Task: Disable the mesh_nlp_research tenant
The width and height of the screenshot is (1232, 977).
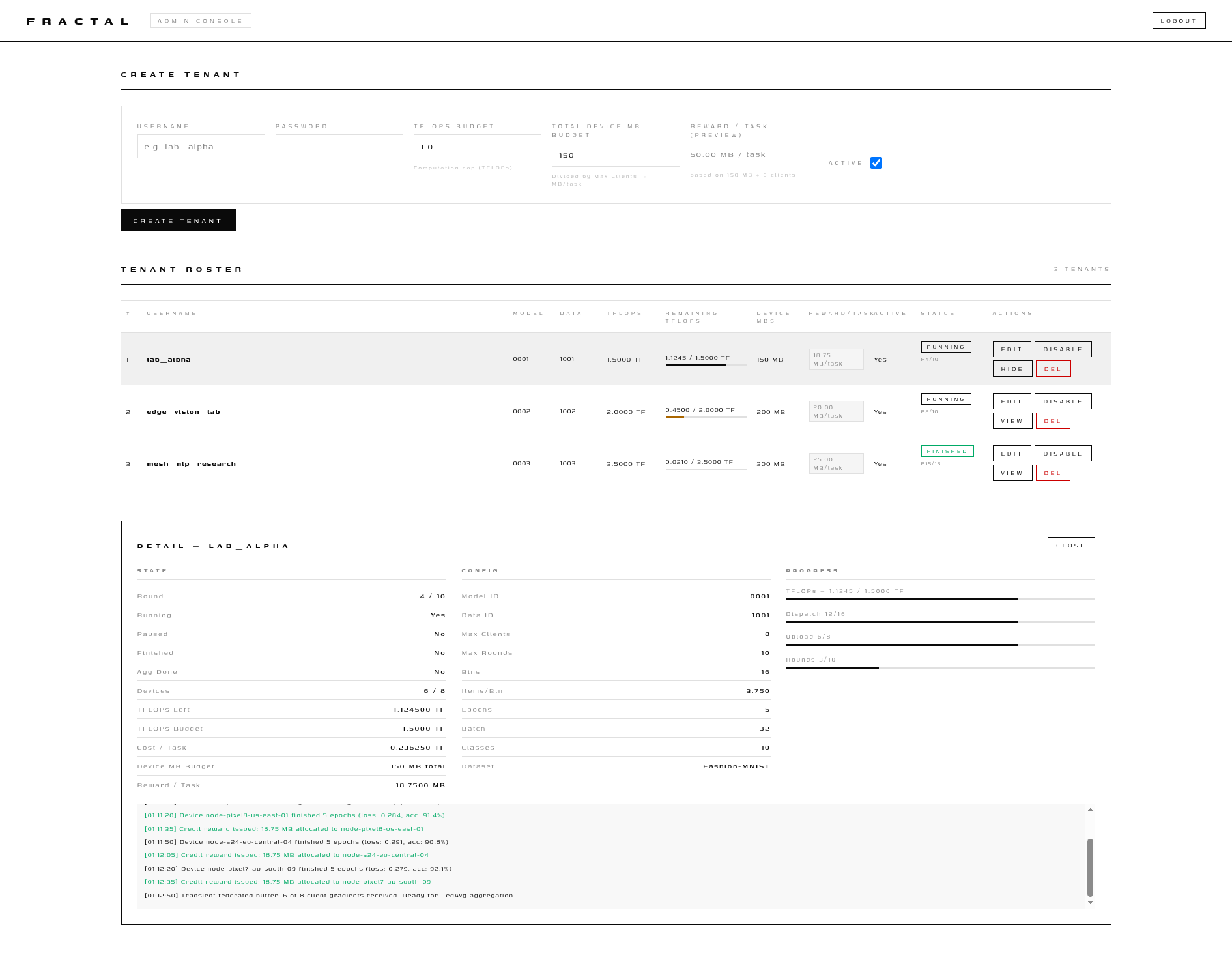Action: pyautogui.click(x=1063, y=454)
